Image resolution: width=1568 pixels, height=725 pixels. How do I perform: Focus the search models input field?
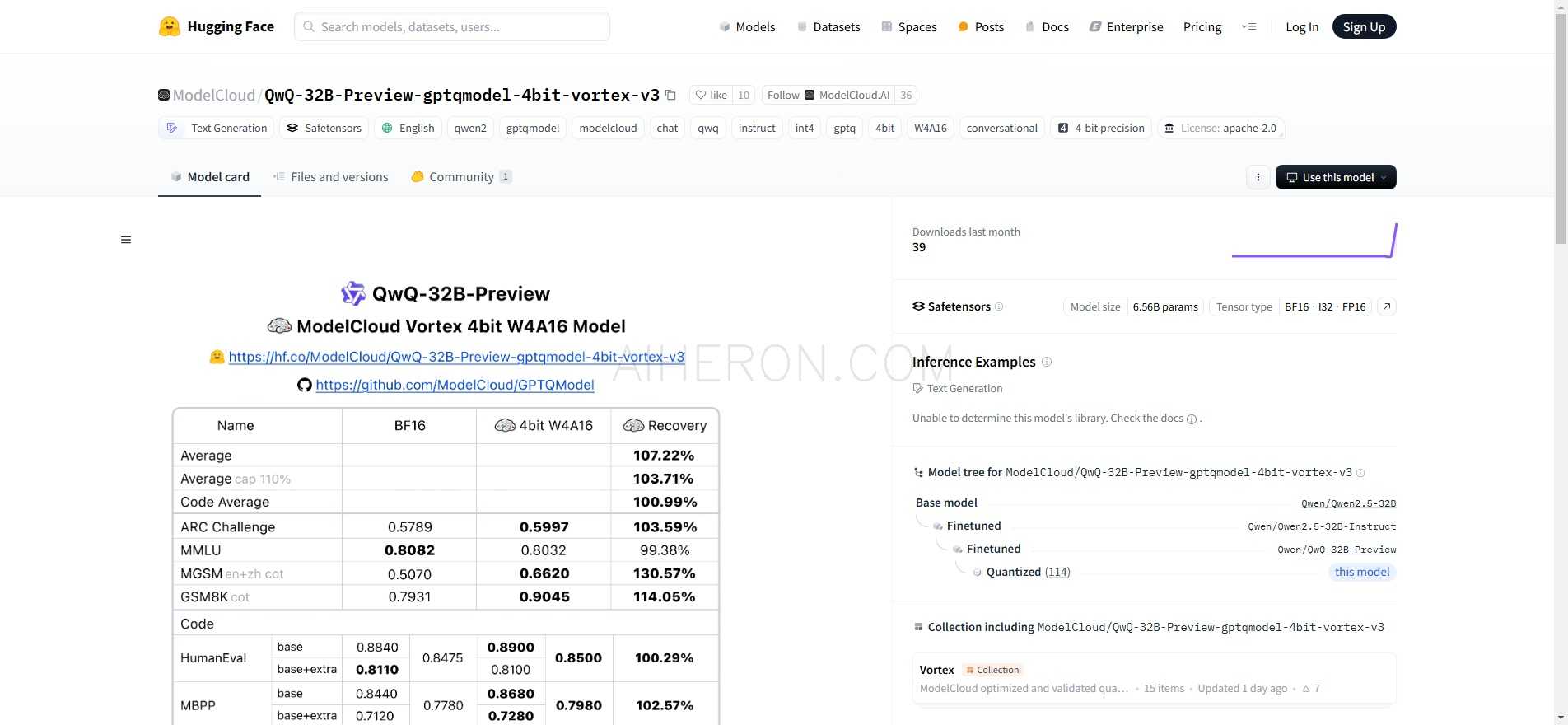point(452,26)
